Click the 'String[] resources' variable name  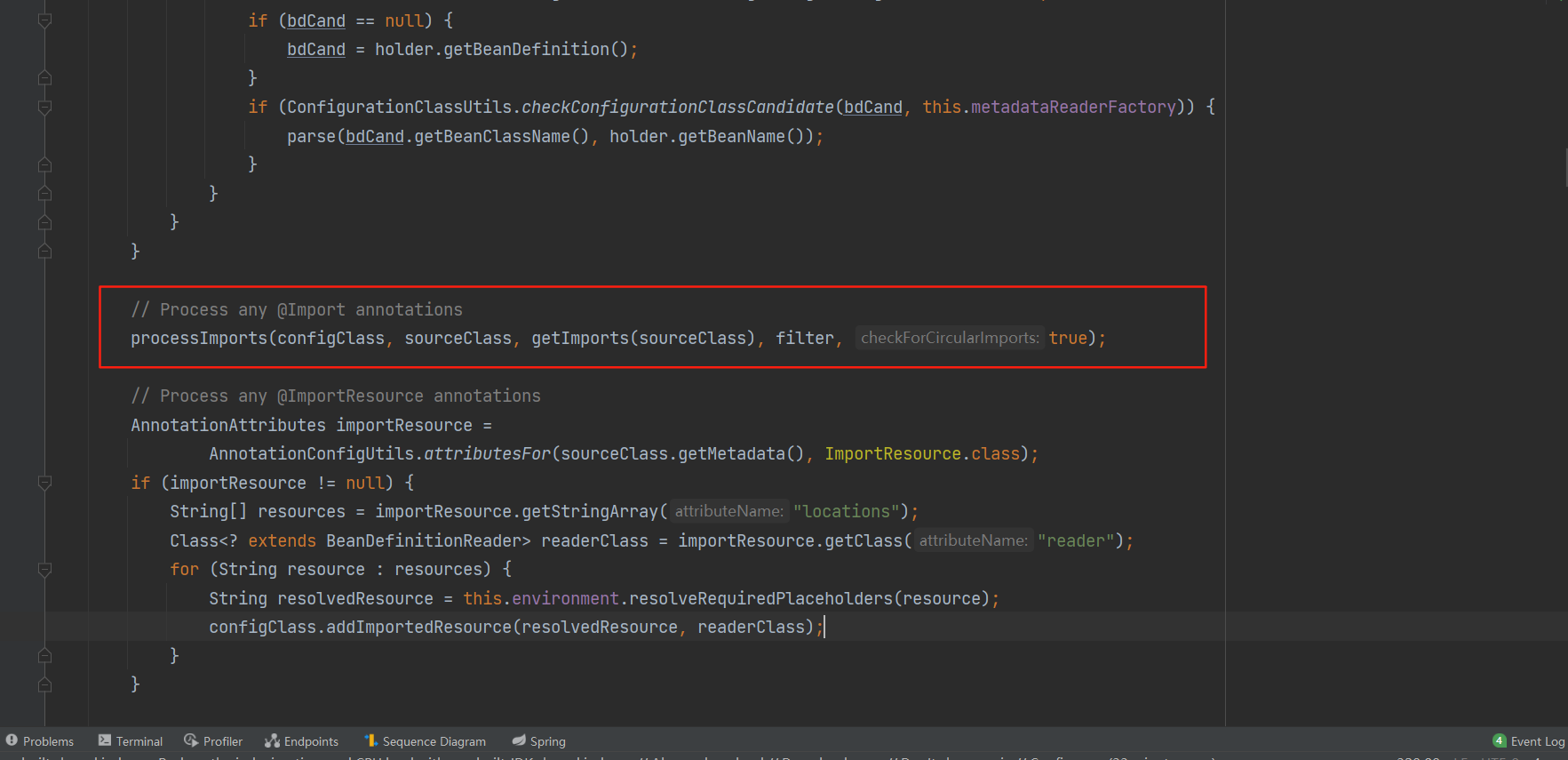coord(301,511)
